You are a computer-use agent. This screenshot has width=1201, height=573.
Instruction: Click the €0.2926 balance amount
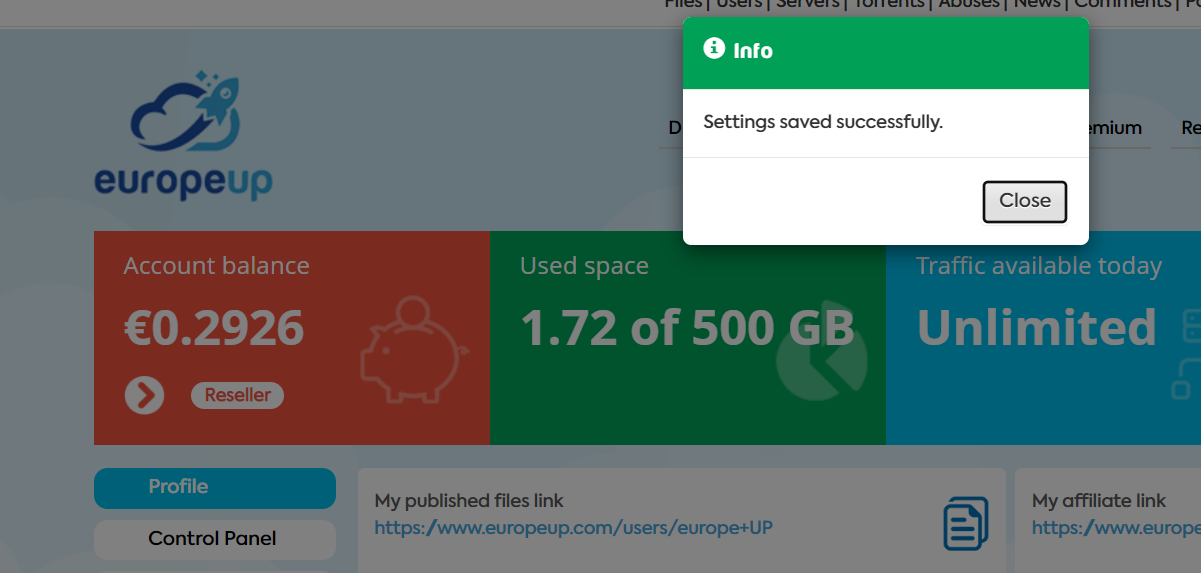(214, 327)
